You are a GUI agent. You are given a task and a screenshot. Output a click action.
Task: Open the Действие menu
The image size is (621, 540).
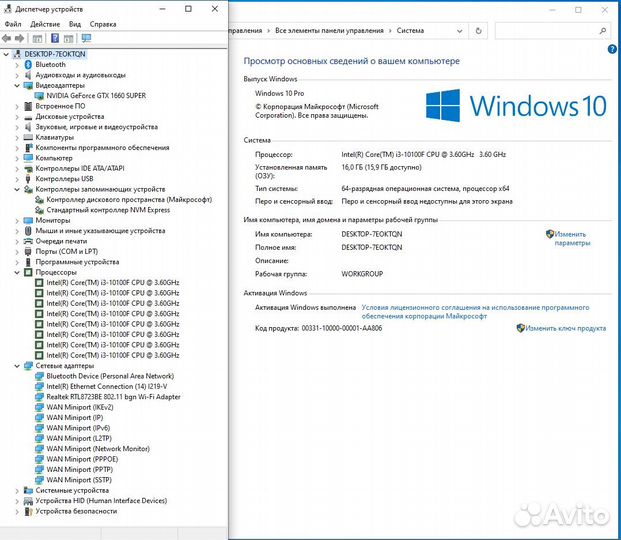45,24
